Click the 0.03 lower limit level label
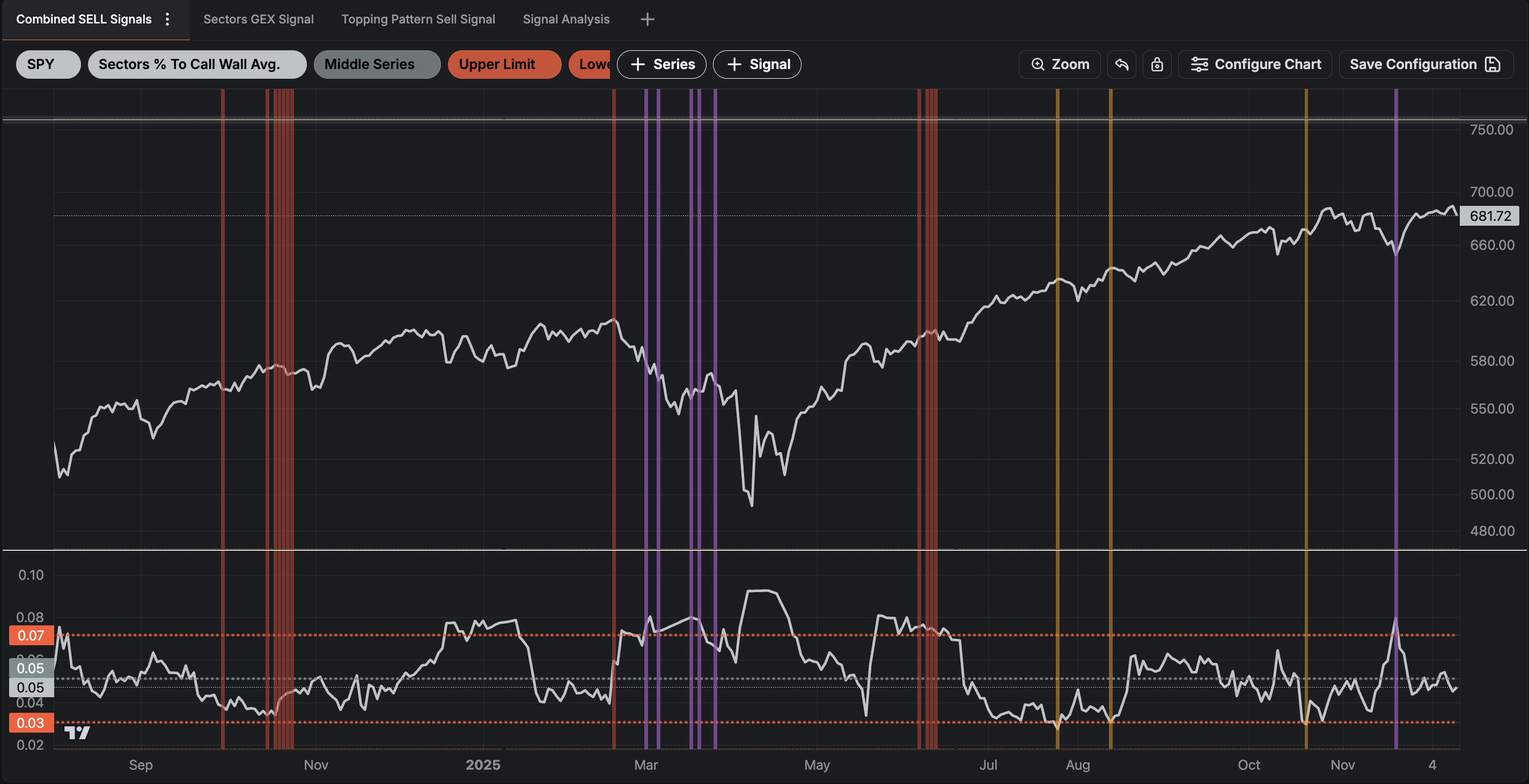 pos(31,723)
